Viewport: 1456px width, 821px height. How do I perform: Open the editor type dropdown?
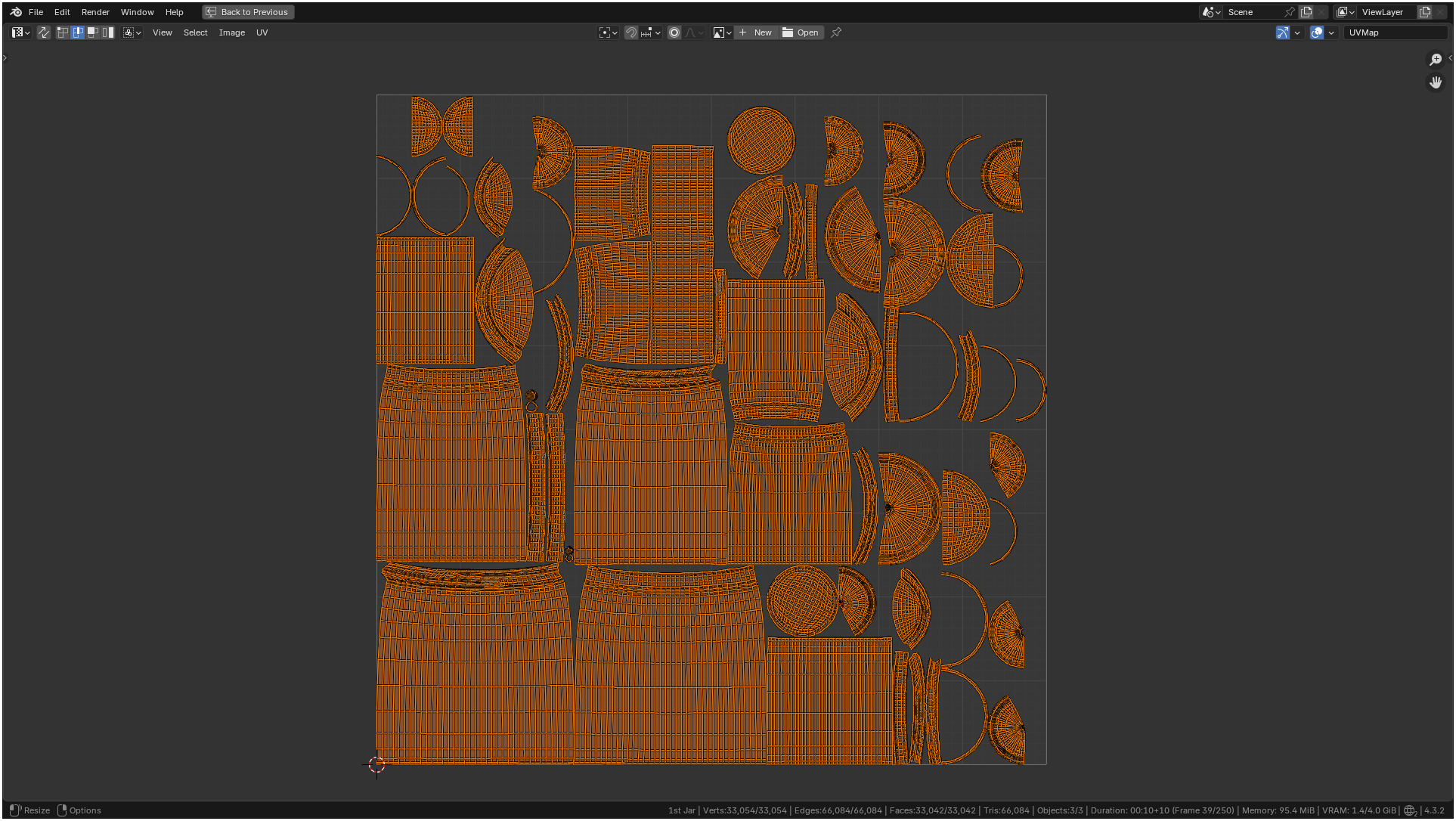20,33
